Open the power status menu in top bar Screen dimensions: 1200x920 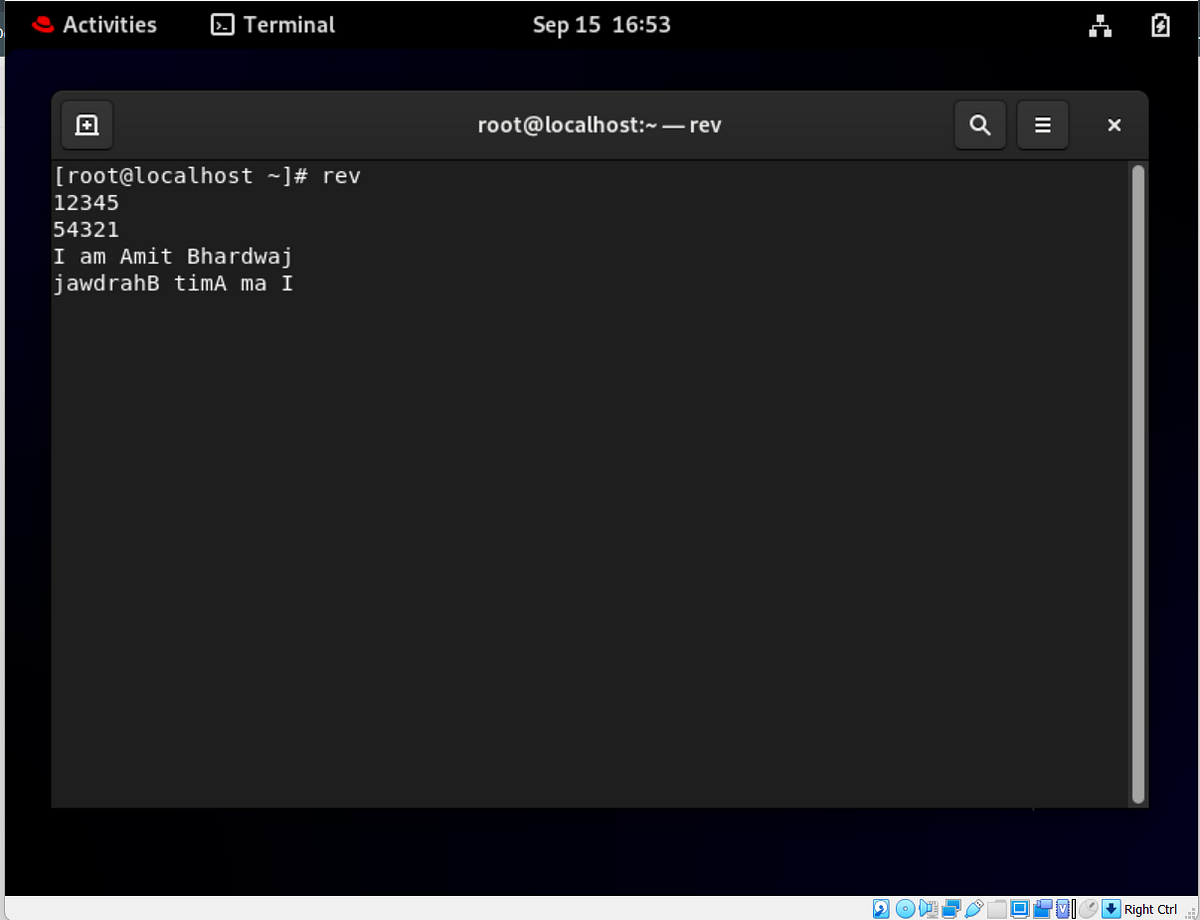(1160, 25)
